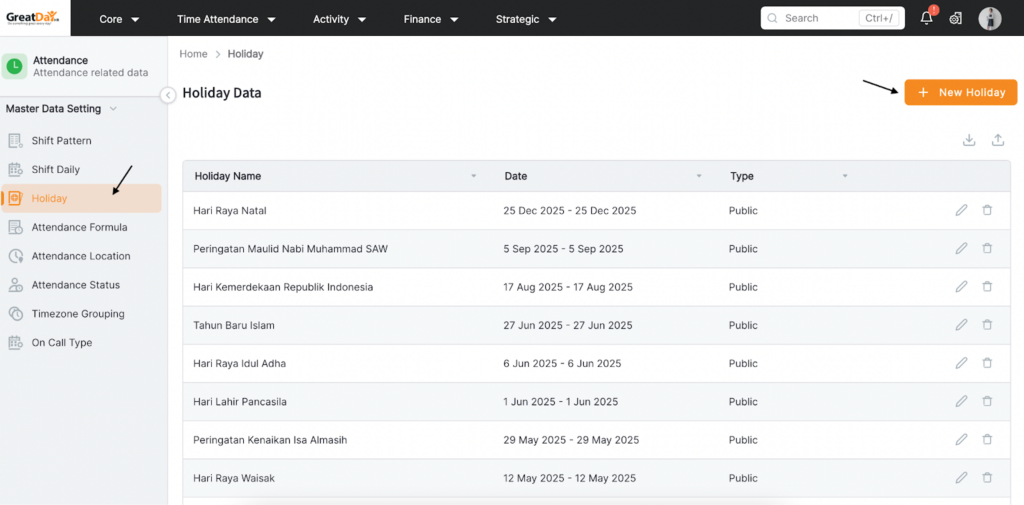Delete the Hari Lahir Pancasila row
This screenshot has width=1024, height=505.
point(987,401)
